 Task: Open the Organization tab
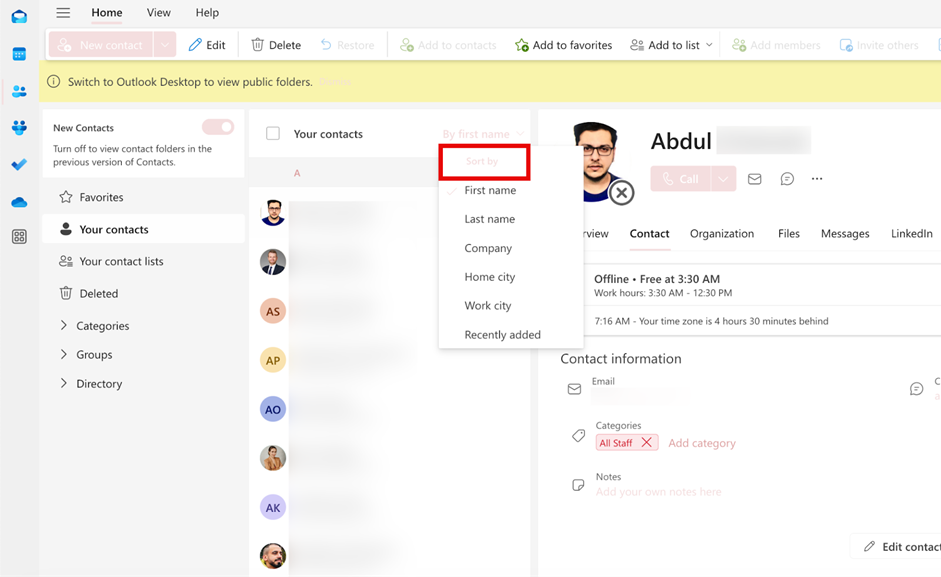click(x=722, y=234)
